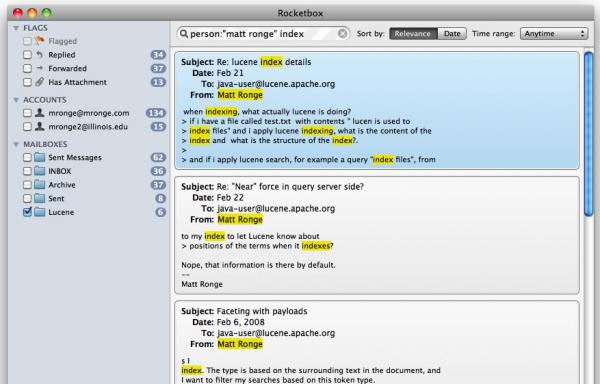The width and height of the screenshot is (600, 384).
Task: Open the 'Faceting with payloads' message
Action: (x=377, y=343)
